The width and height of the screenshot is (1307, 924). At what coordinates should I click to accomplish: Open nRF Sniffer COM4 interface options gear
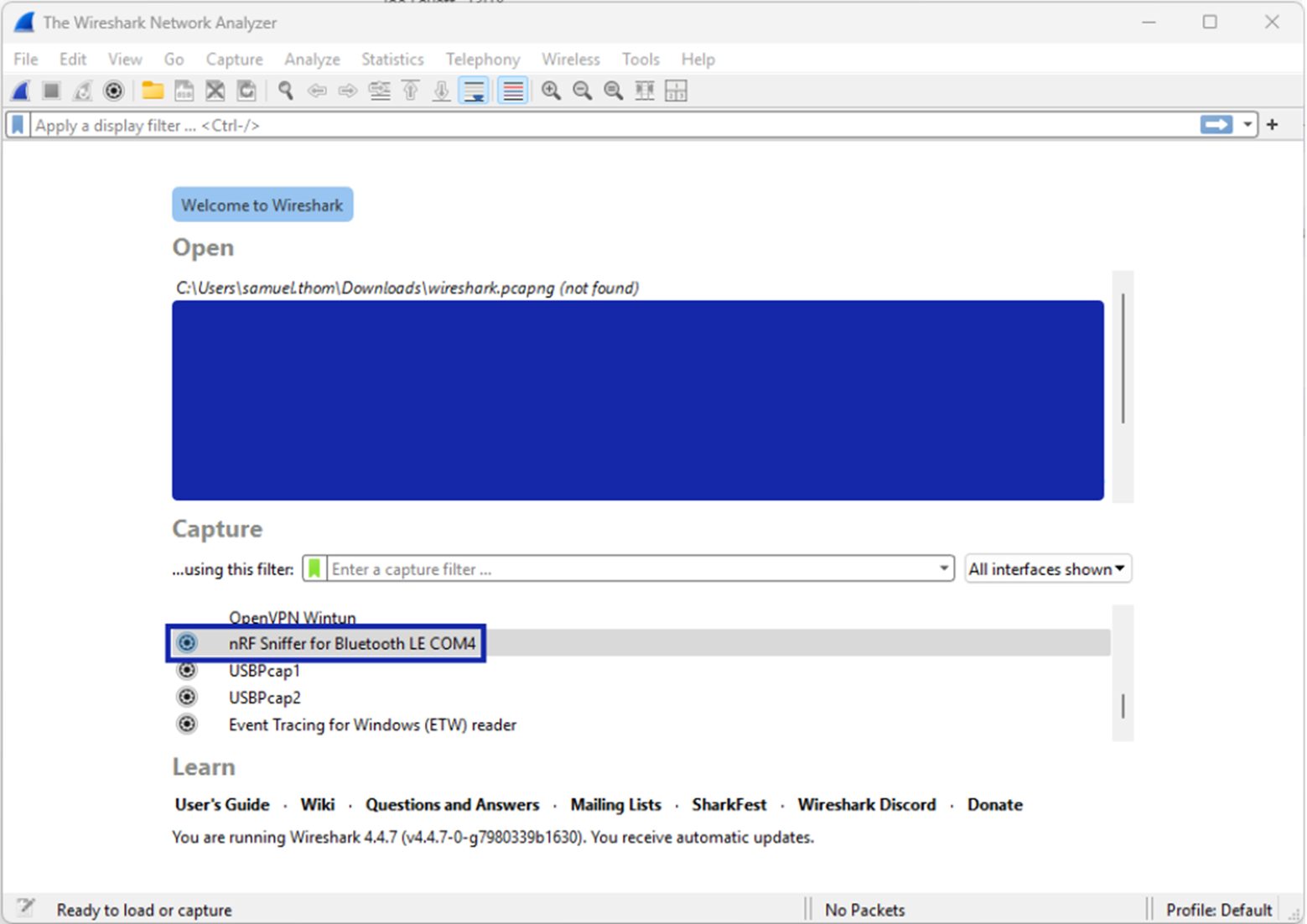(x=187, y=643)
